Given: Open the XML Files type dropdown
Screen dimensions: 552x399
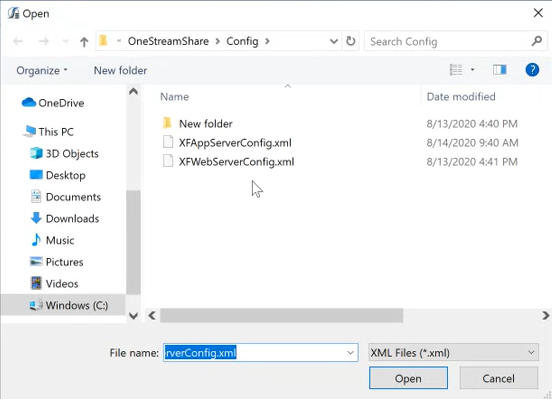Looking at the screenshot, I should [454, 352].
